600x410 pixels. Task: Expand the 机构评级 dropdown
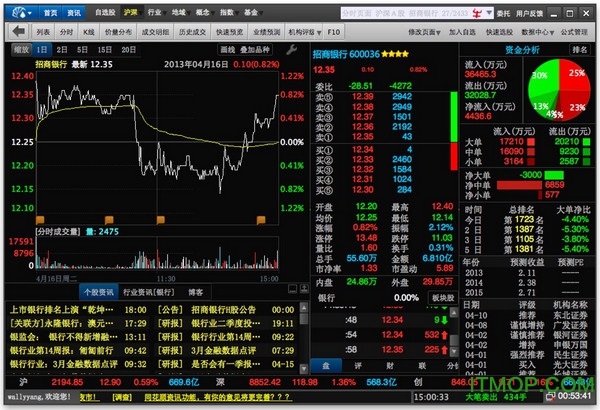coord(302,32)
